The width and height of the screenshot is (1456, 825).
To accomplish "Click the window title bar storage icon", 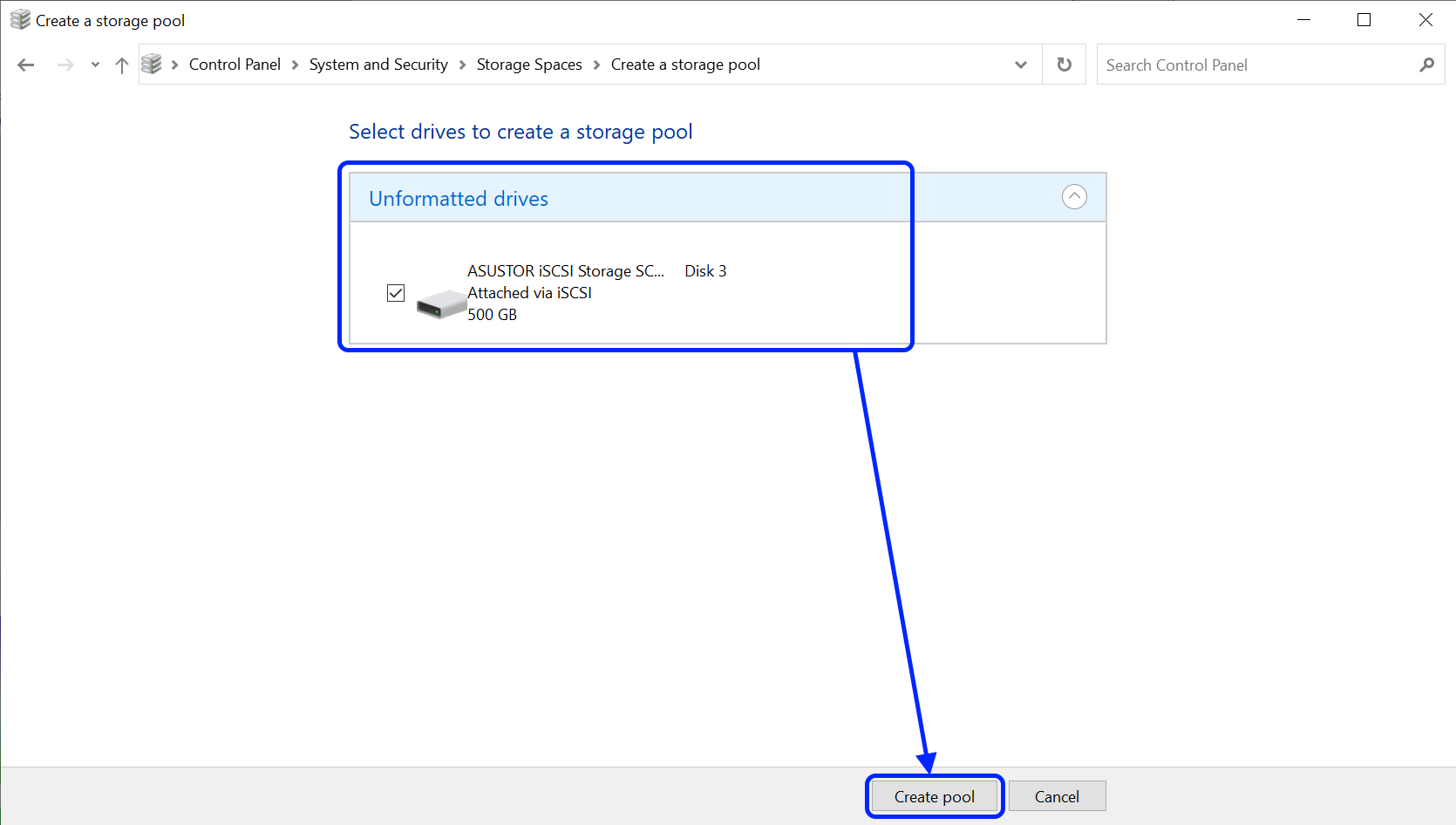I will [x=20, y=19].
